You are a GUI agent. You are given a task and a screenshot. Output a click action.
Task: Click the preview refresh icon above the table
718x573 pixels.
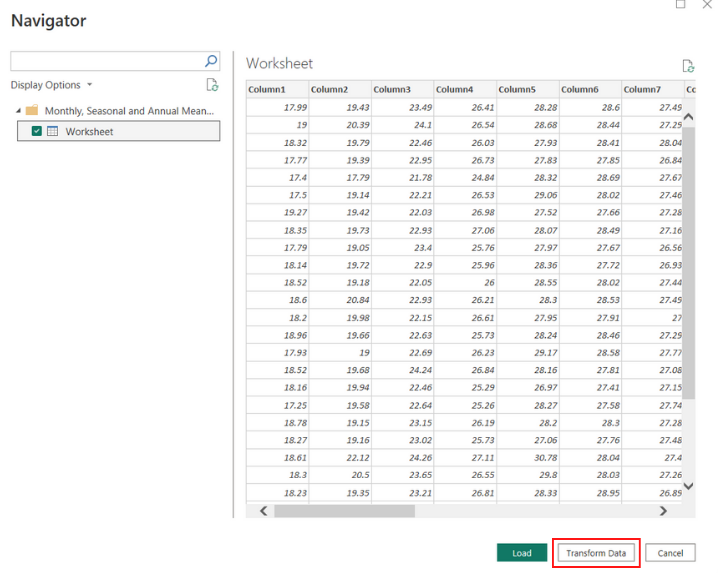point(688,66)
